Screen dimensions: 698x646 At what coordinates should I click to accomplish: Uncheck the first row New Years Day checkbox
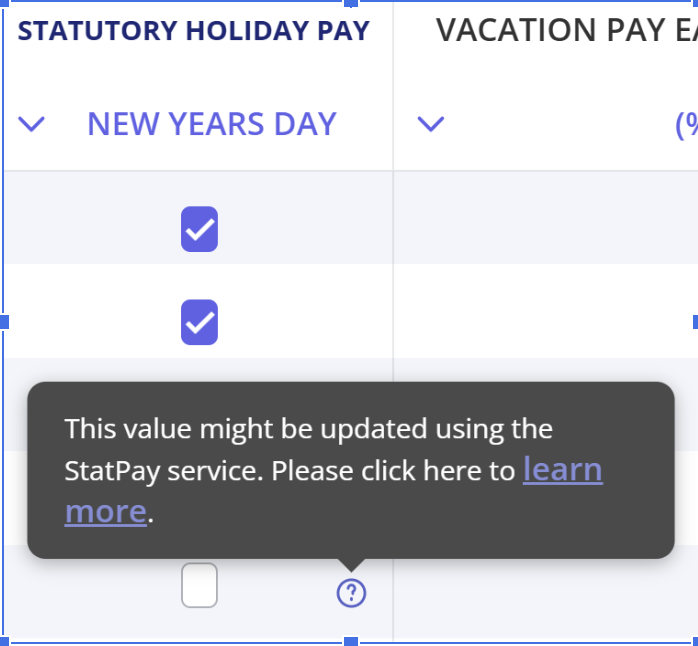pos(199,230)
